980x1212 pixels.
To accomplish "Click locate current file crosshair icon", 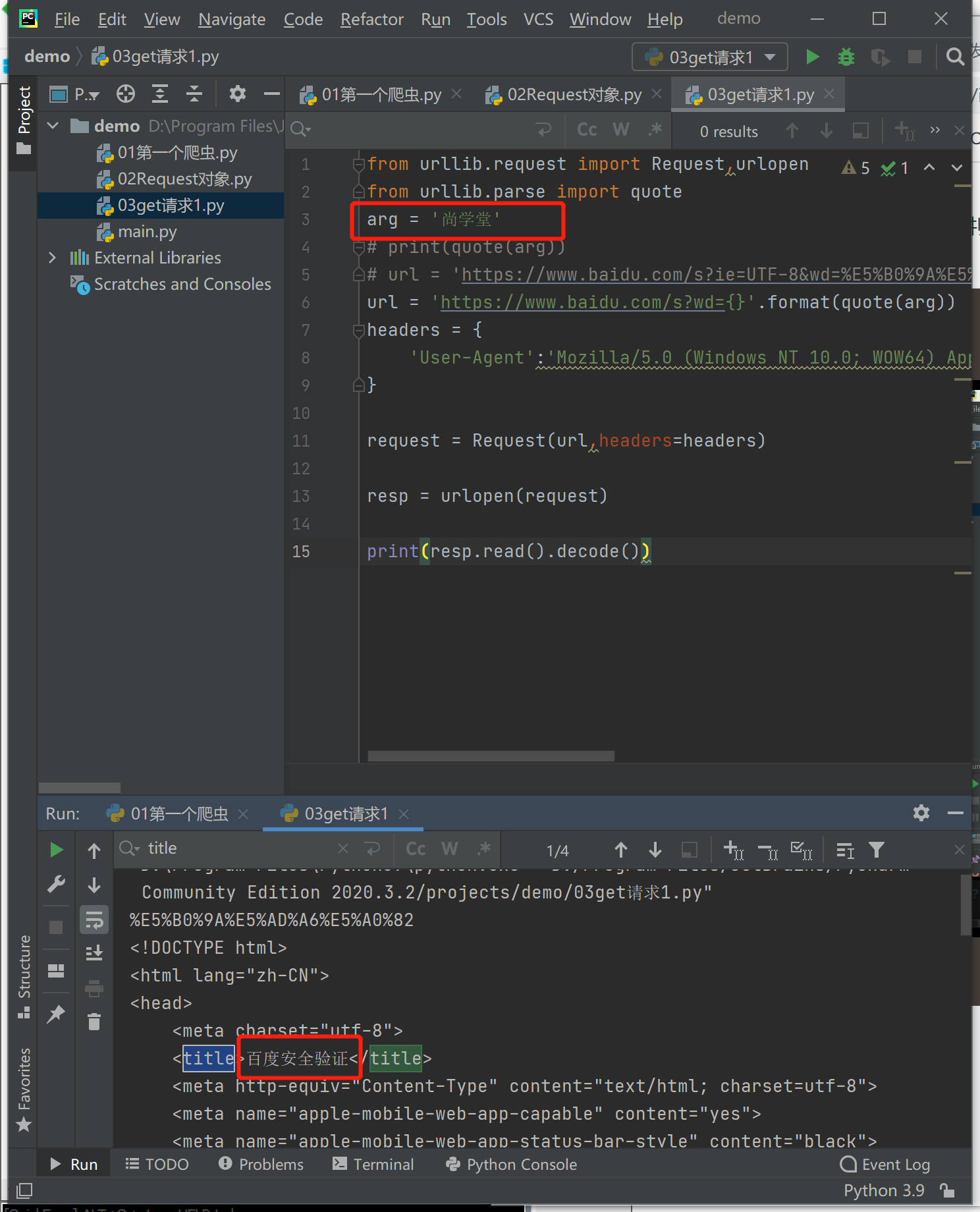I will [x=126, y=94].
